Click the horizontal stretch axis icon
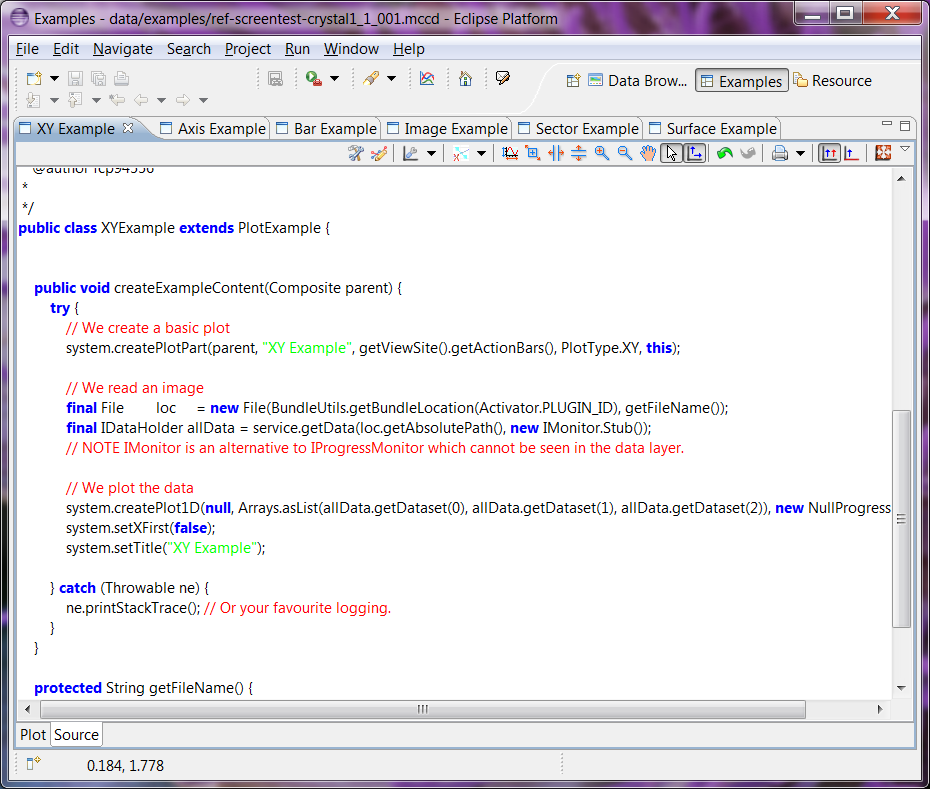Screen dimensions: 930x789 pyautogui.click(x=556, y=153)
